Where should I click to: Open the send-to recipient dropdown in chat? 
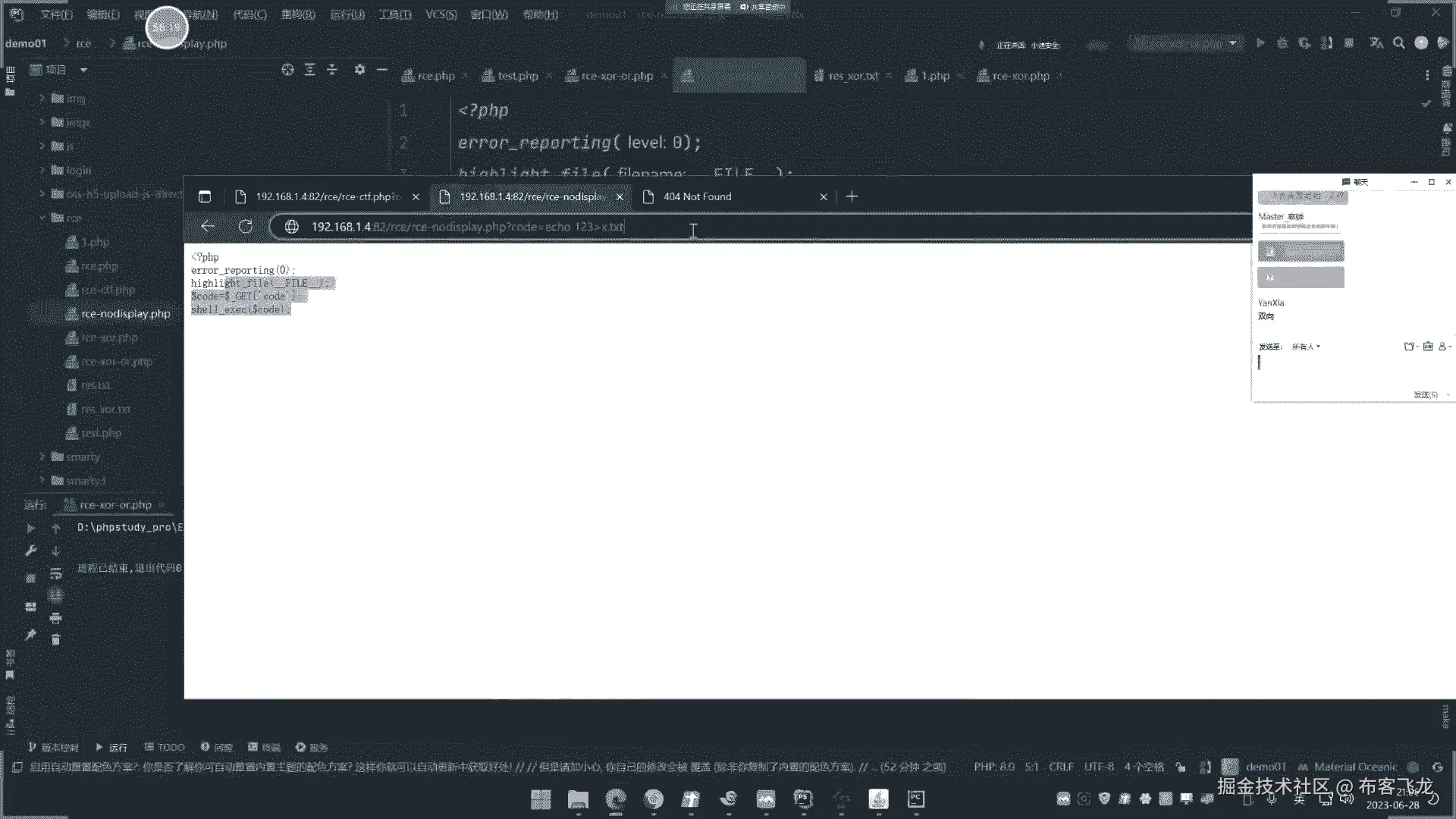pos(1306,347)
